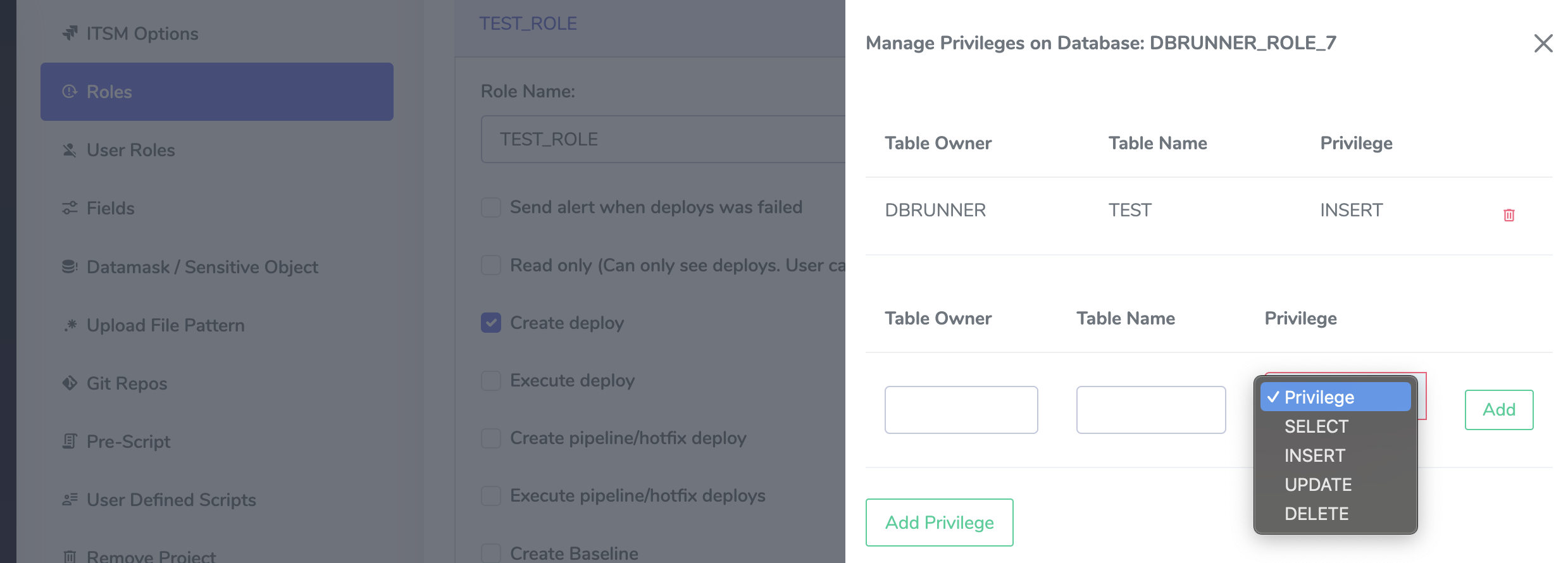The height and width of the screenshot is (563, 1568).
Task: Check Send alert when deploys was failed
Action: click(491, 207)
